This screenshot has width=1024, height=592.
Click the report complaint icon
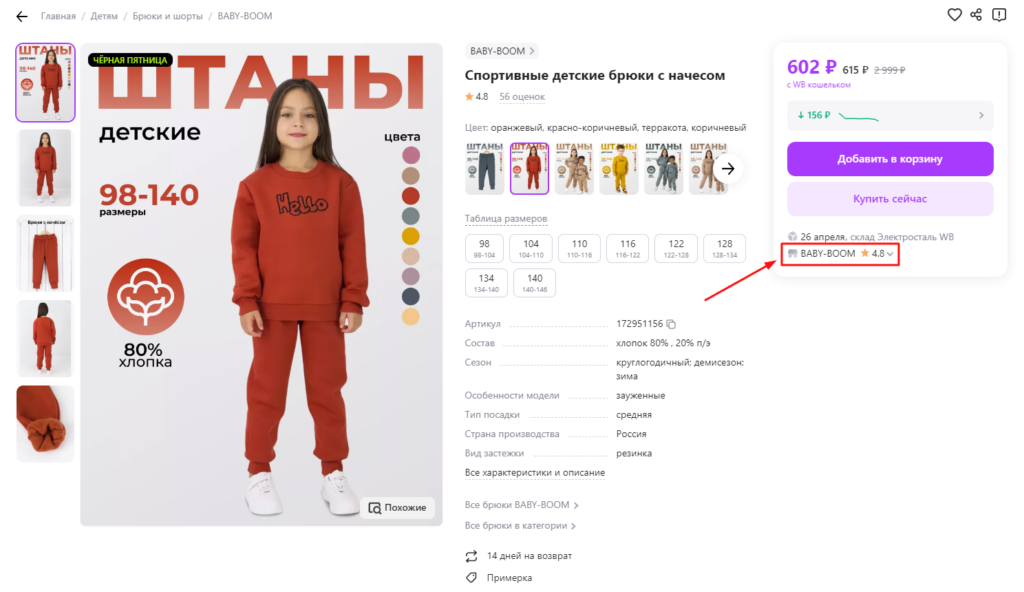[x=999, y=15]
